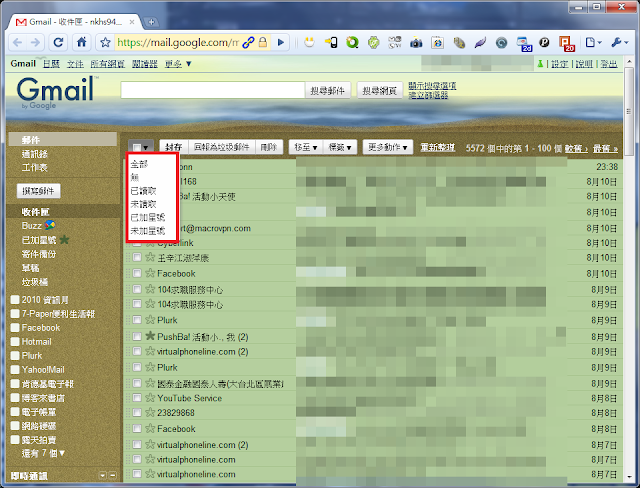
Task: Click the 回報為垃圾郵件 report spam button
Action: [222, 147]
